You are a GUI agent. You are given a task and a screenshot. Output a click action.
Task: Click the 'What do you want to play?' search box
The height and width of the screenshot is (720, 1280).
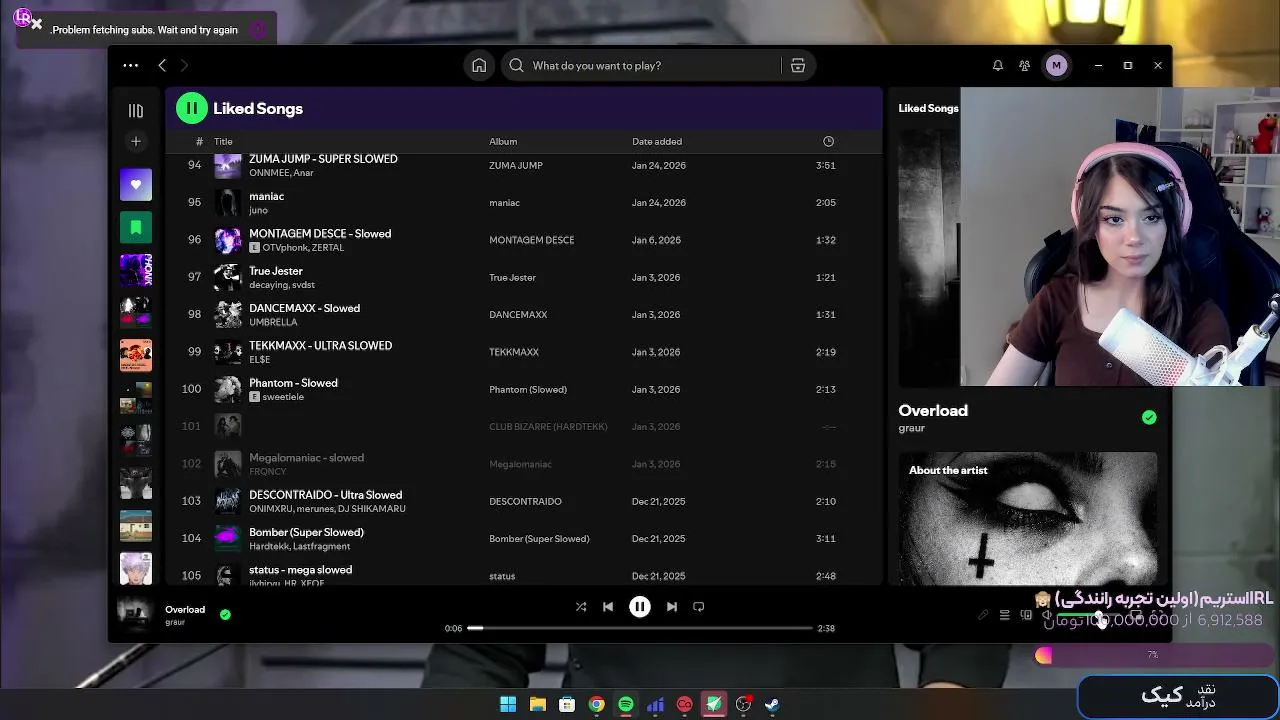tap(642, 65)
